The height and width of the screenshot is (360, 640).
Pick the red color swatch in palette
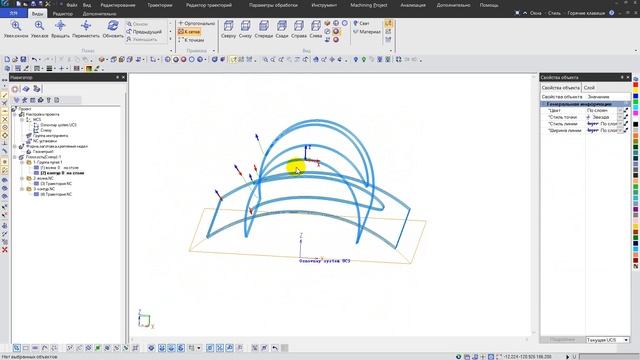coord(636,85)
